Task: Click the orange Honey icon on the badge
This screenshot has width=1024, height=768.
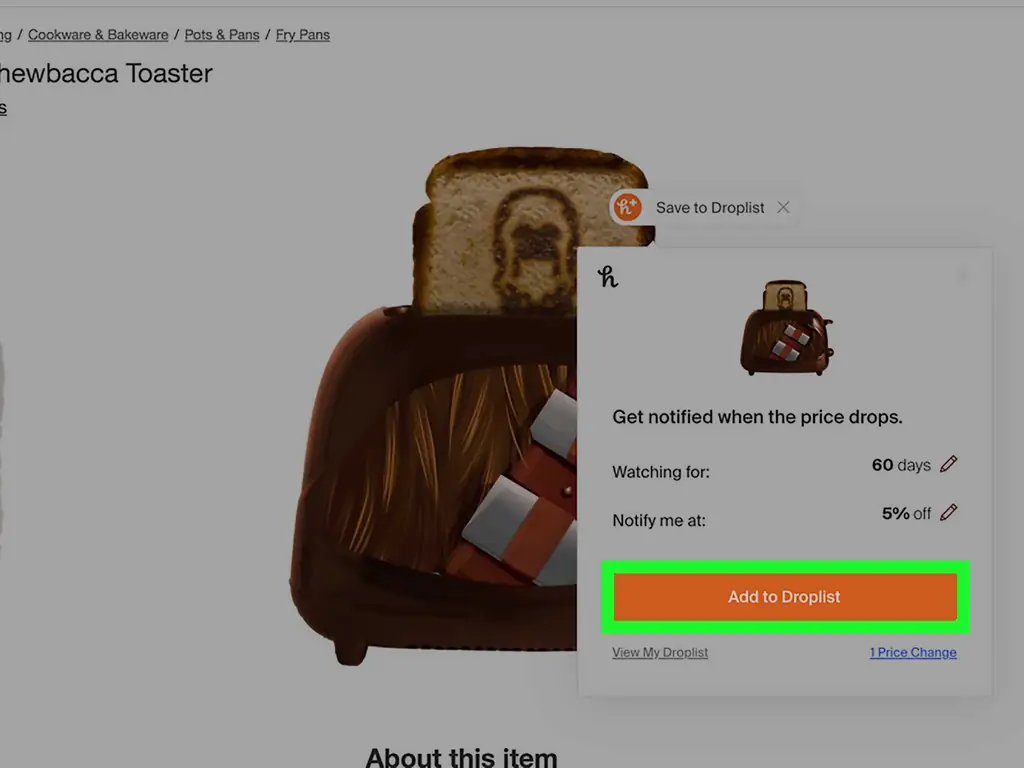Action: pyautogui.click(x=628, y=207)
